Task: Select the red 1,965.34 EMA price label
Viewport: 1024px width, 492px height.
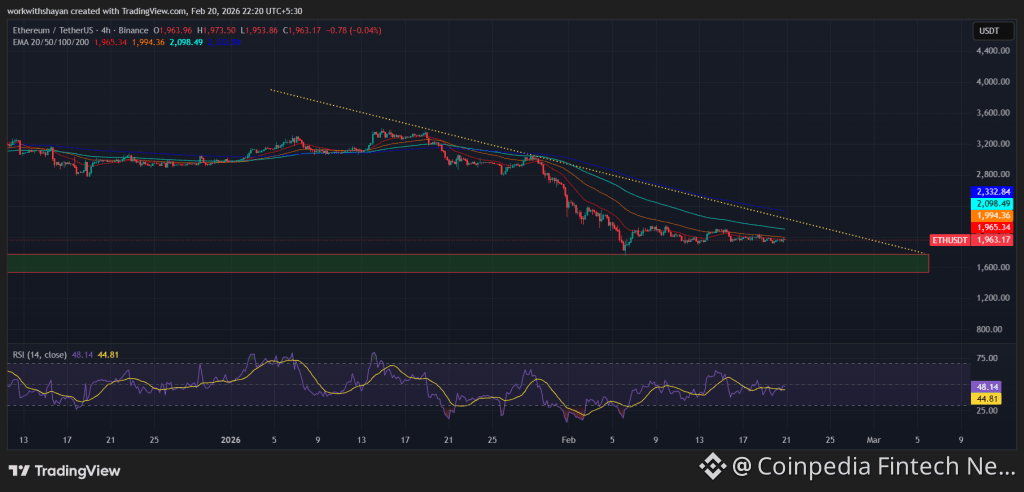Action: pyautogui.click(x=991, y=228)
